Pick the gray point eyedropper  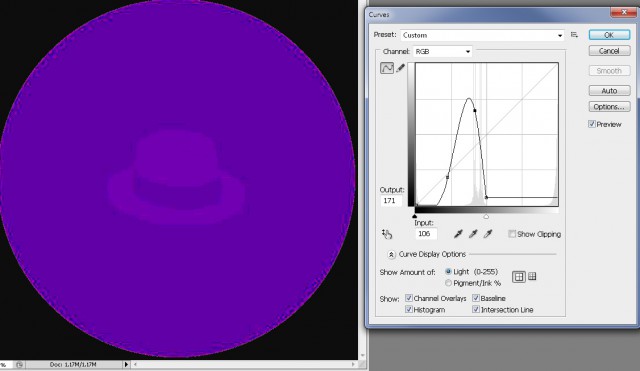click(x=473, y=234)
